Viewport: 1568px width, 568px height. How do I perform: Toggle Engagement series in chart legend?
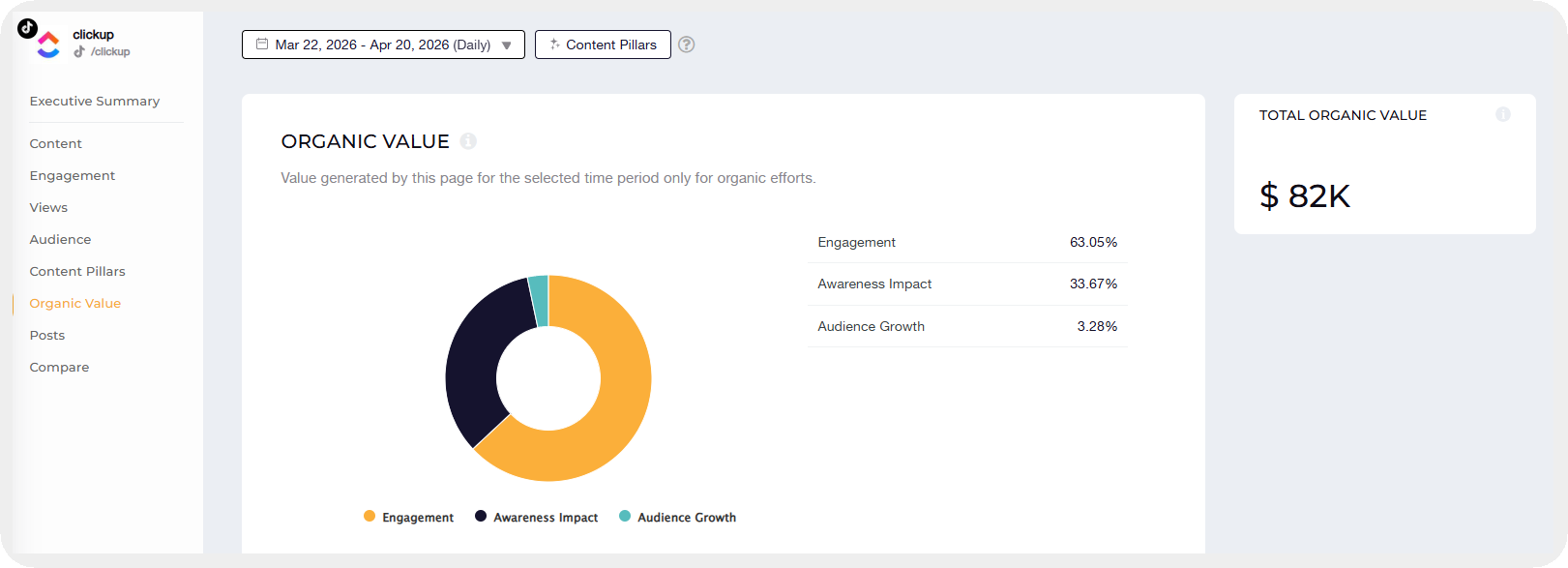(x=408, y=518)
